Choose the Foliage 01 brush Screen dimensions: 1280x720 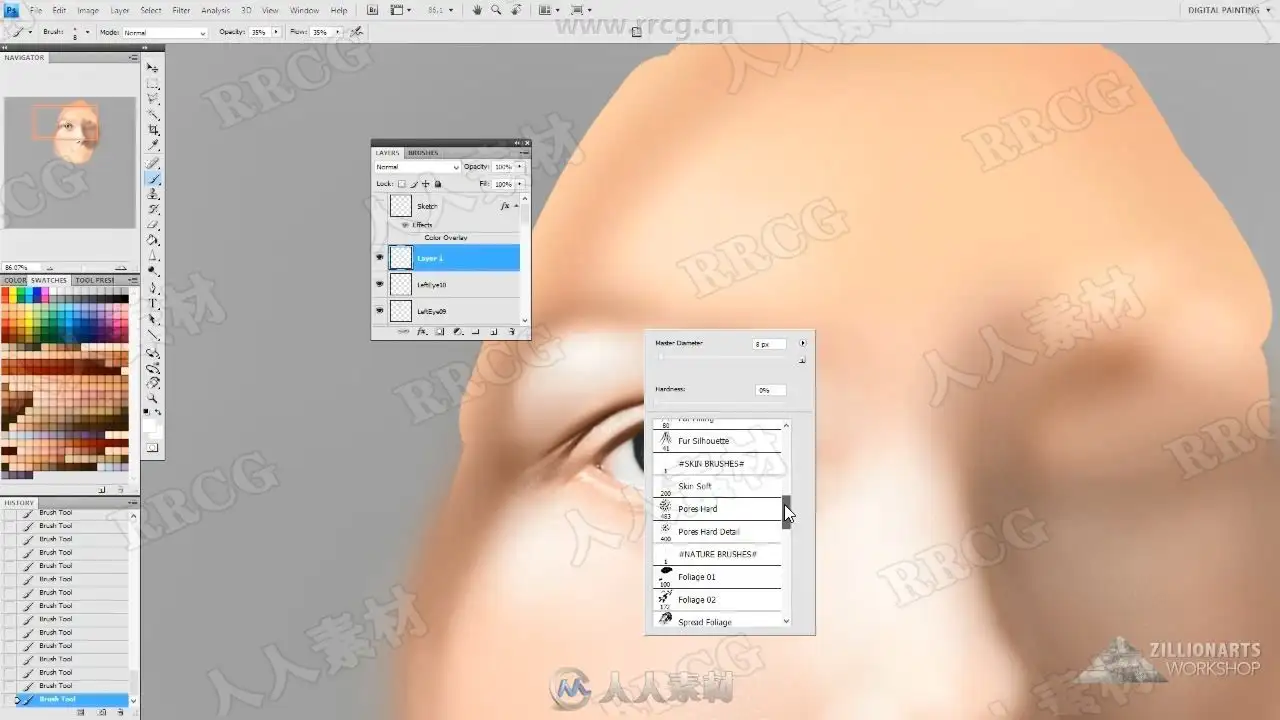click(x=717, y=577)
